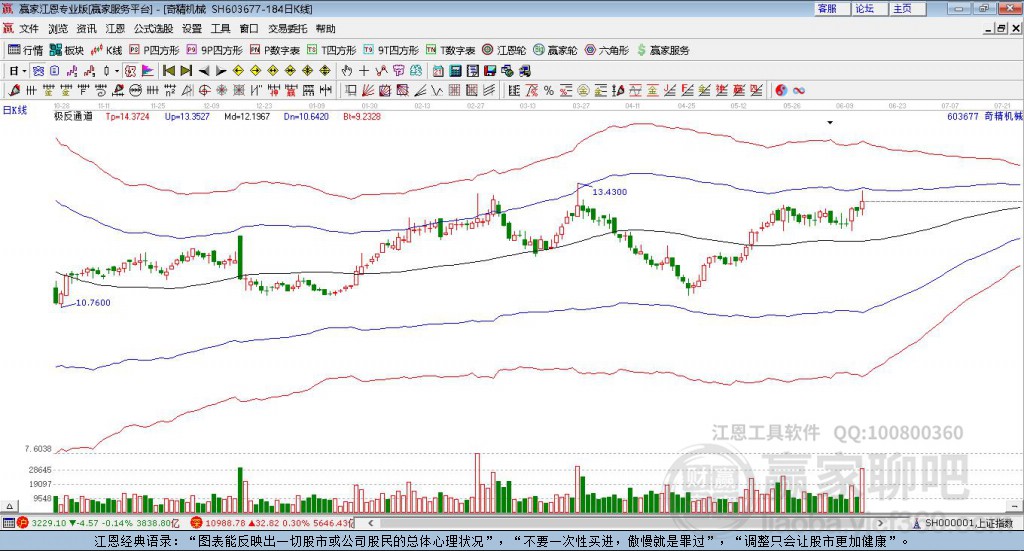1024x551 pixels.
Task: Open the 9P四方形 tool
Action: pos(214,50)
